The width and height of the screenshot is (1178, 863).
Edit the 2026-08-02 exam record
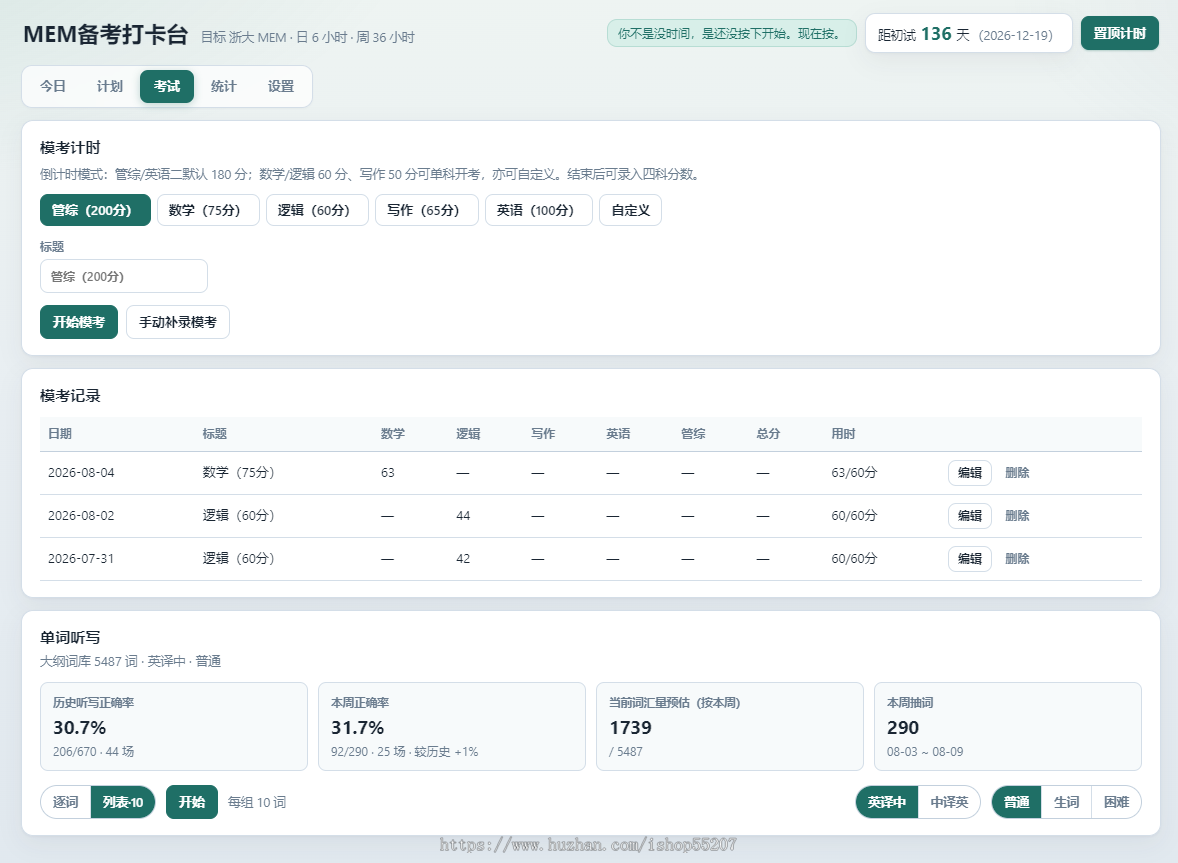tap(970, 516)
